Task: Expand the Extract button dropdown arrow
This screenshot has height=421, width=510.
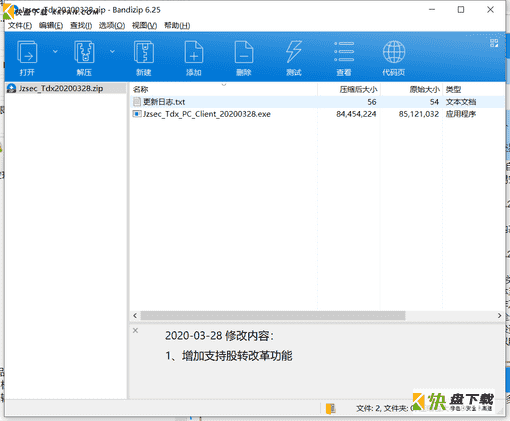Action: (112, 51)
